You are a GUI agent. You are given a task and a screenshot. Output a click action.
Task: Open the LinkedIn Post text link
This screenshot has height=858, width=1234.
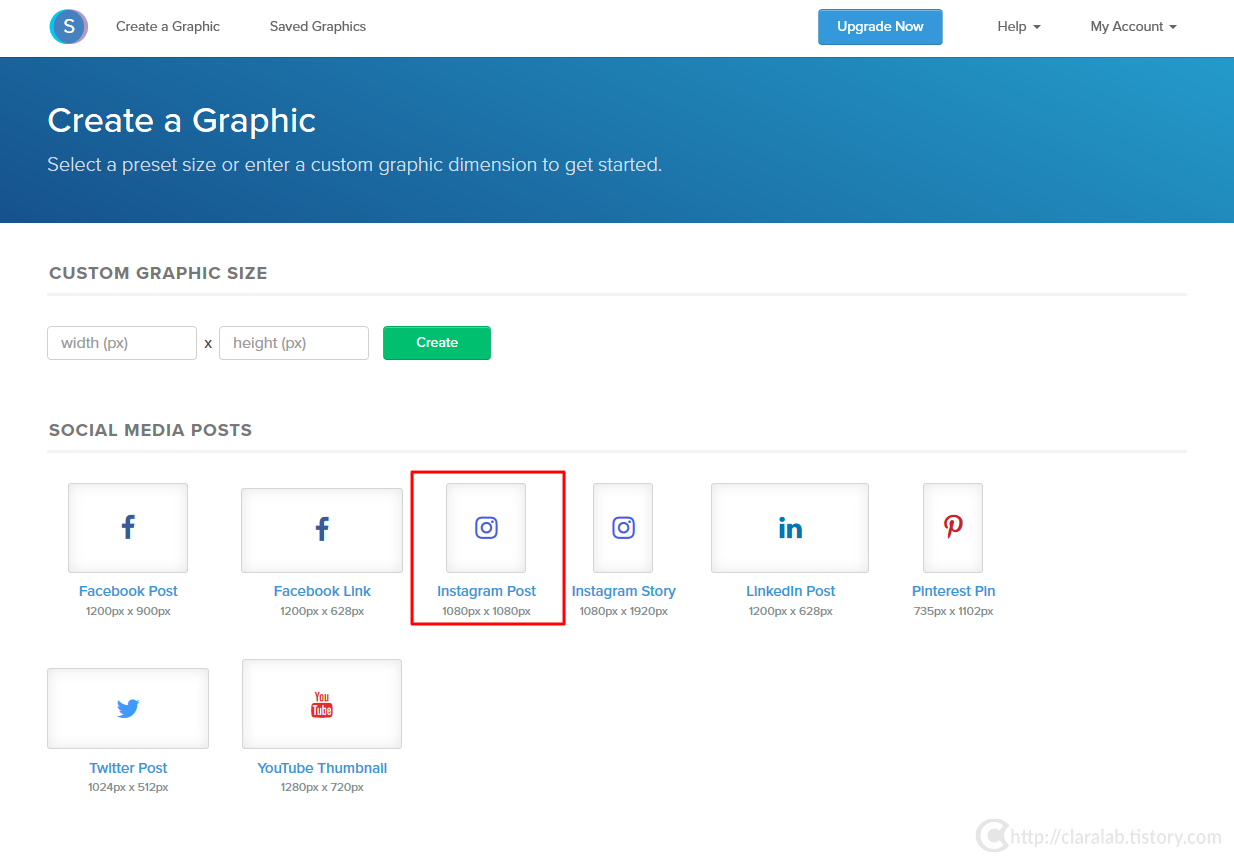791,591
